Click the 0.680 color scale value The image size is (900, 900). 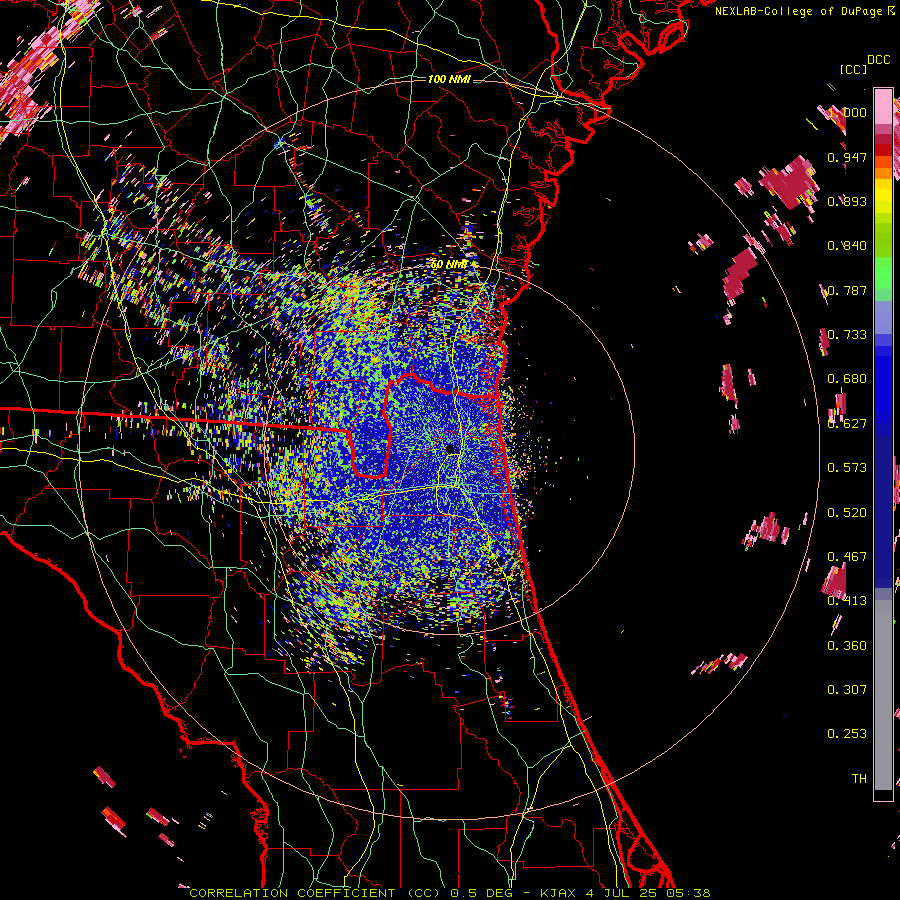[x=847, y=379]
